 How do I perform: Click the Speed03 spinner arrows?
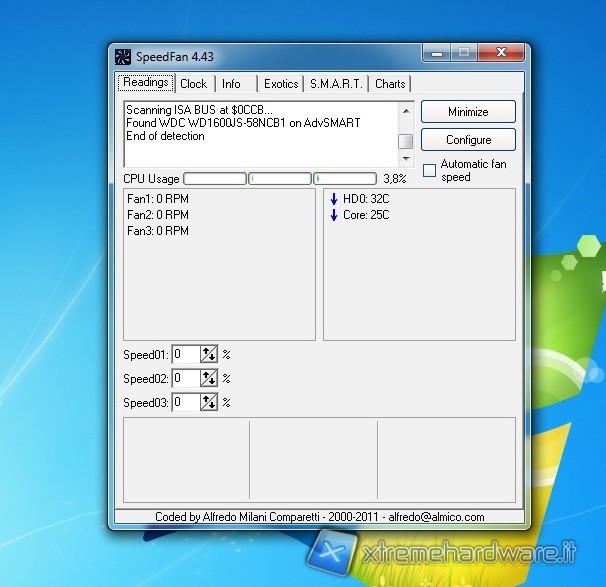[x=209, y=402]
